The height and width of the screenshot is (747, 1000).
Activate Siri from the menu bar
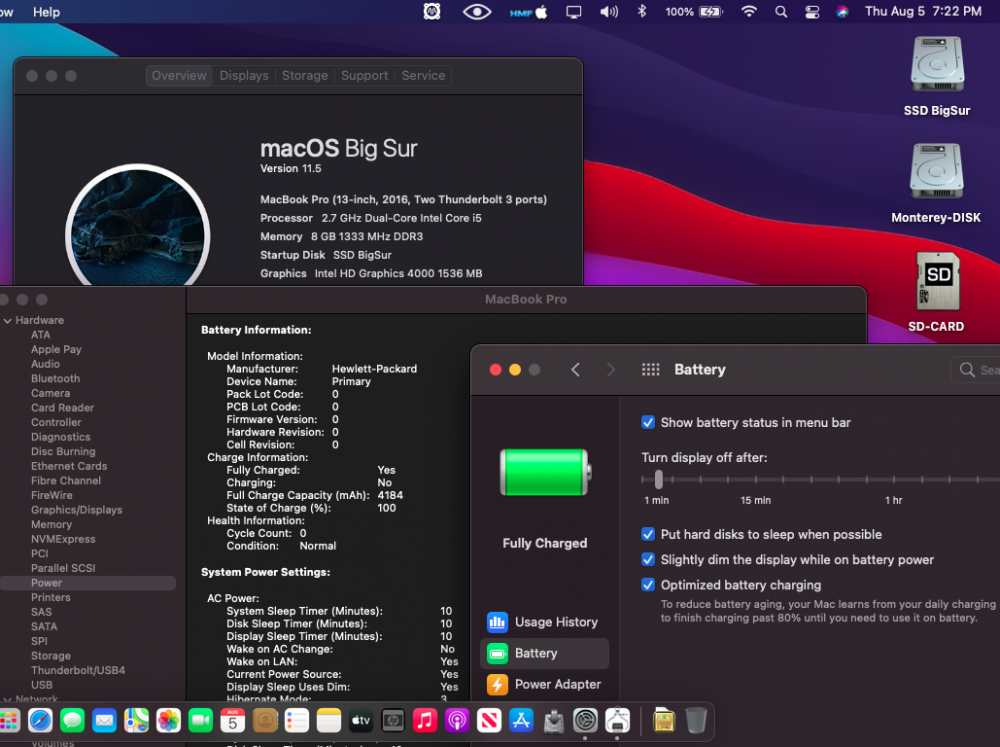pos(842,11)
